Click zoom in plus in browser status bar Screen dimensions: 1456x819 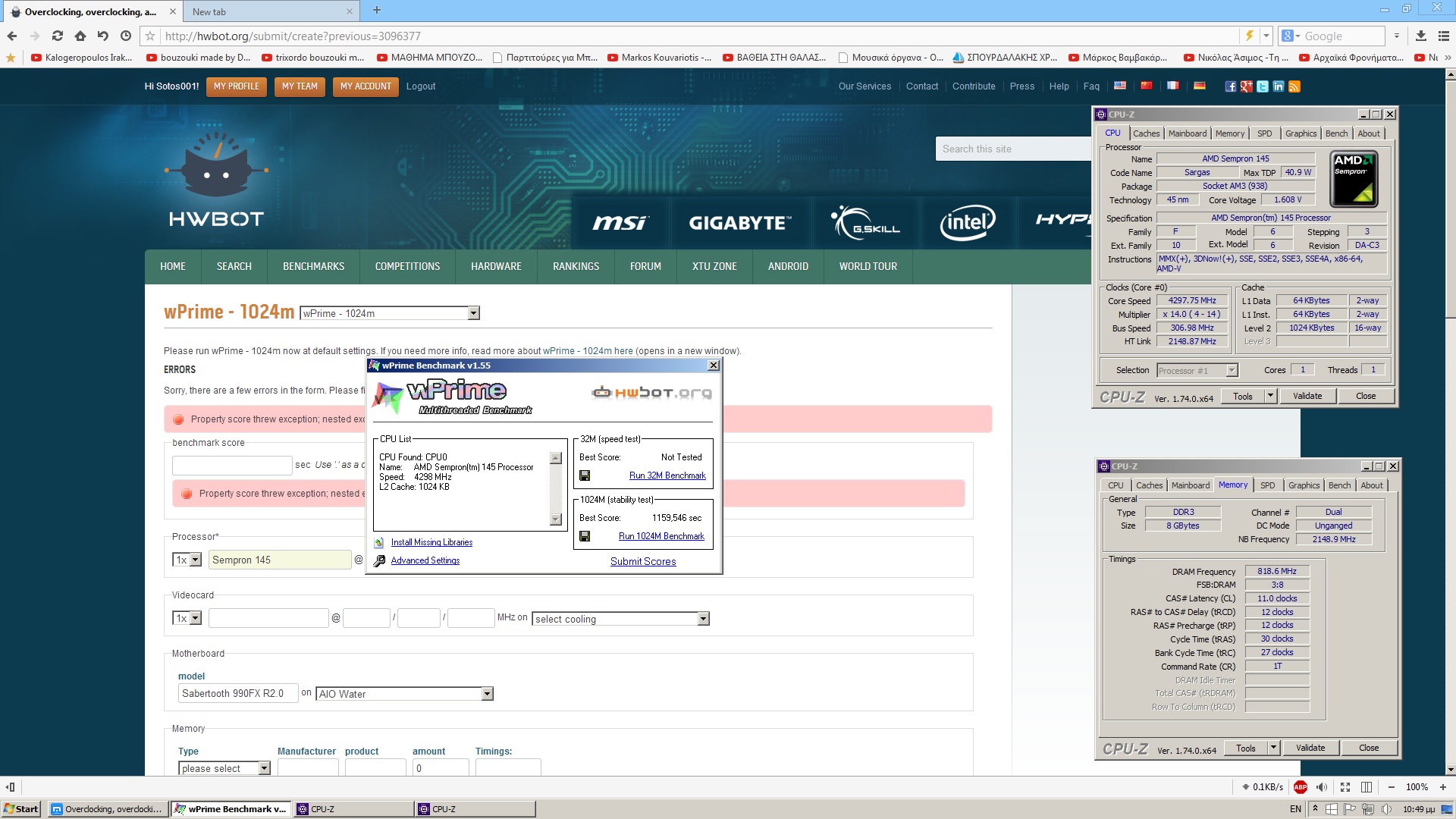1443,786
